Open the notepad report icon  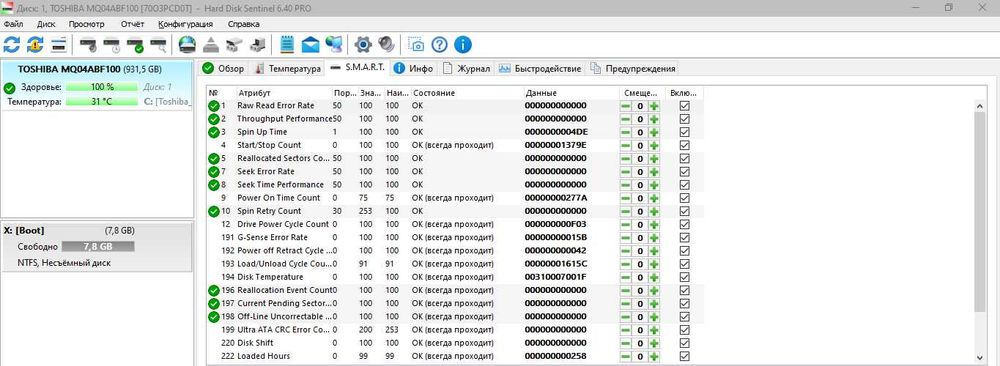pos(287,45)
